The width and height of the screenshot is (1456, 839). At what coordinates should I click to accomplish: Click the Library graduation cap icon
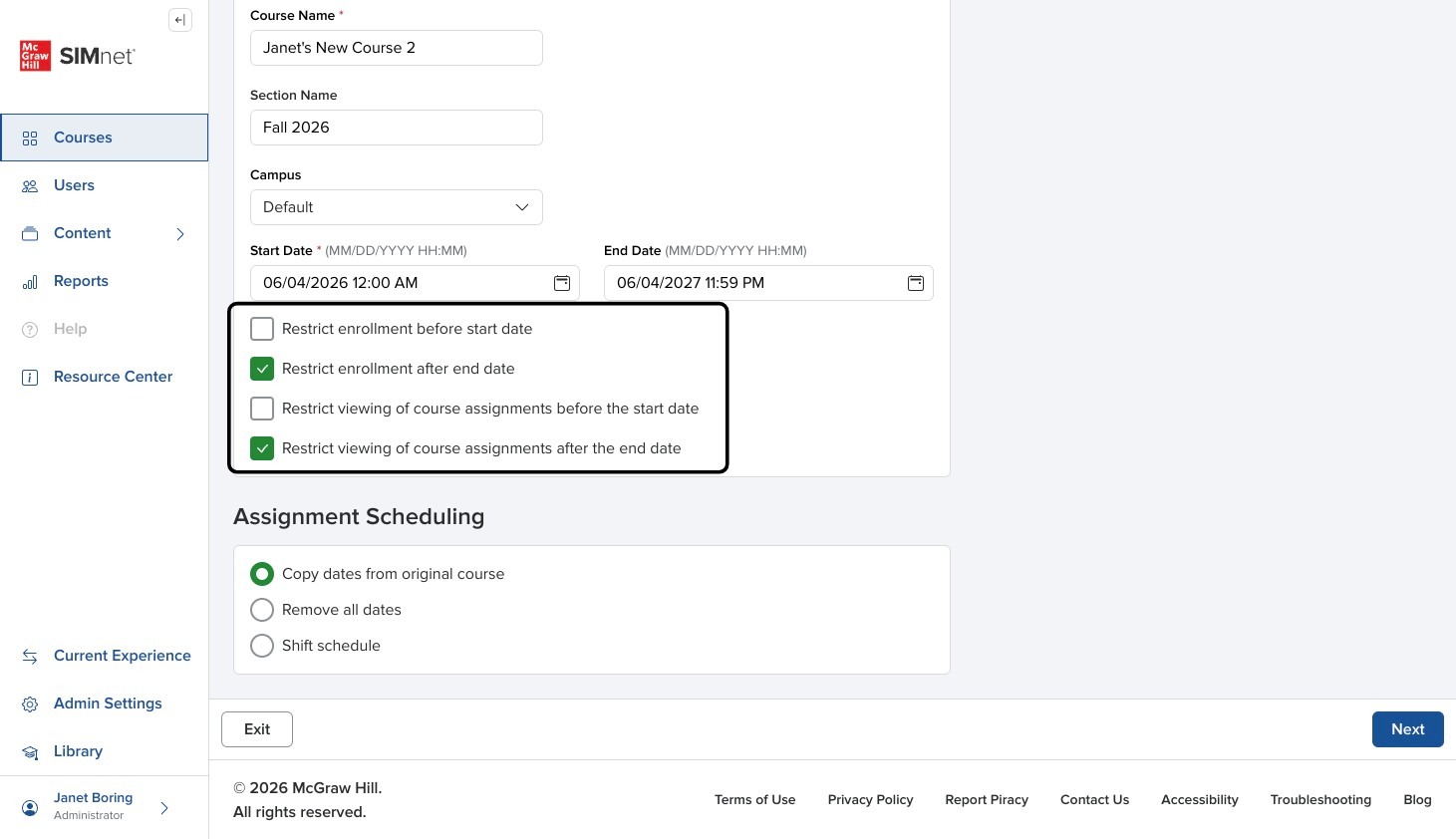(30, 752)
